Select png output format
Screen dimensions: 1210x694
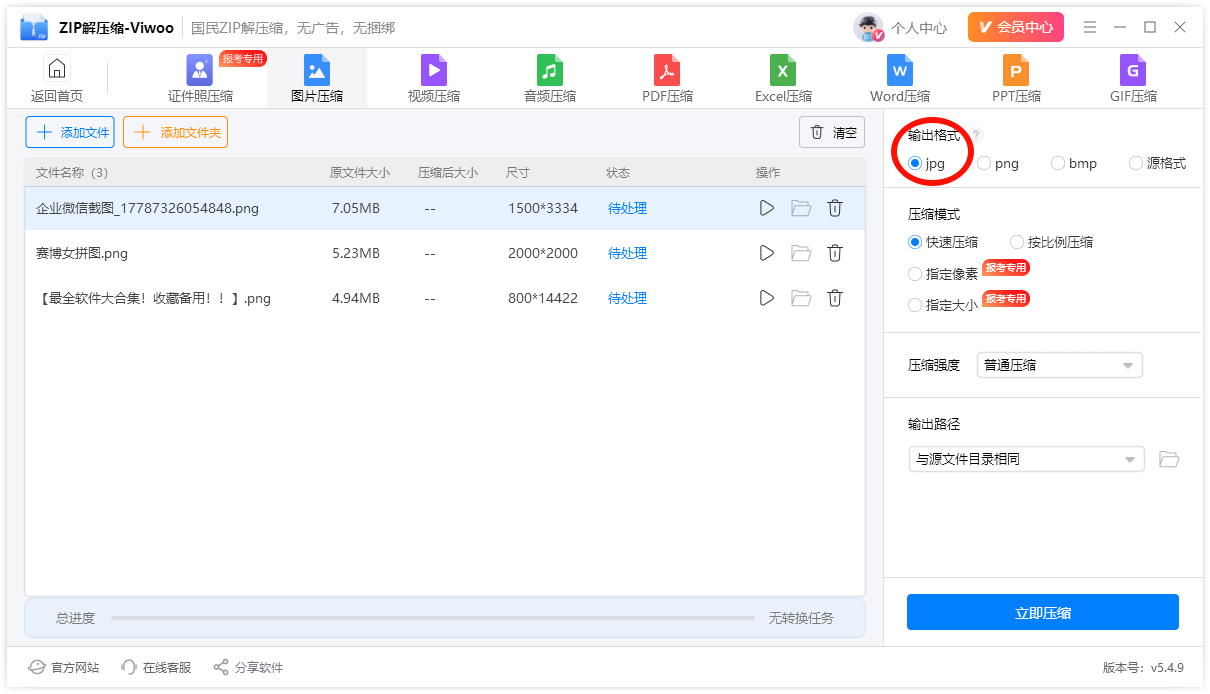coord(997,163)
